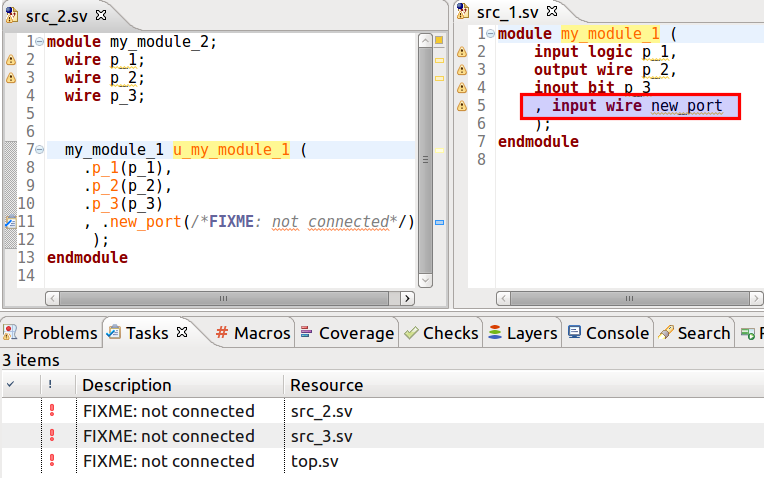Click src_1.sv horizontal scrollbar left arrow
This screenshot has width=764, height=478.
coord(503,298)
